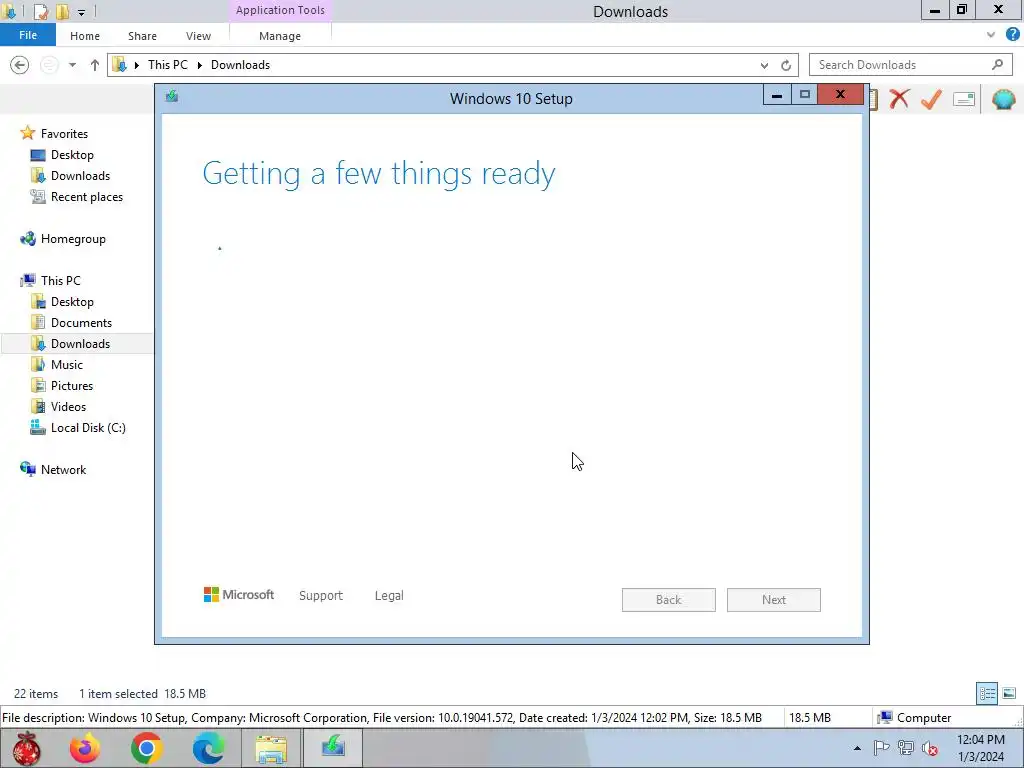Click the '22 items' status text
Screen dimensions: 1024x768
[x=36, y=694]
